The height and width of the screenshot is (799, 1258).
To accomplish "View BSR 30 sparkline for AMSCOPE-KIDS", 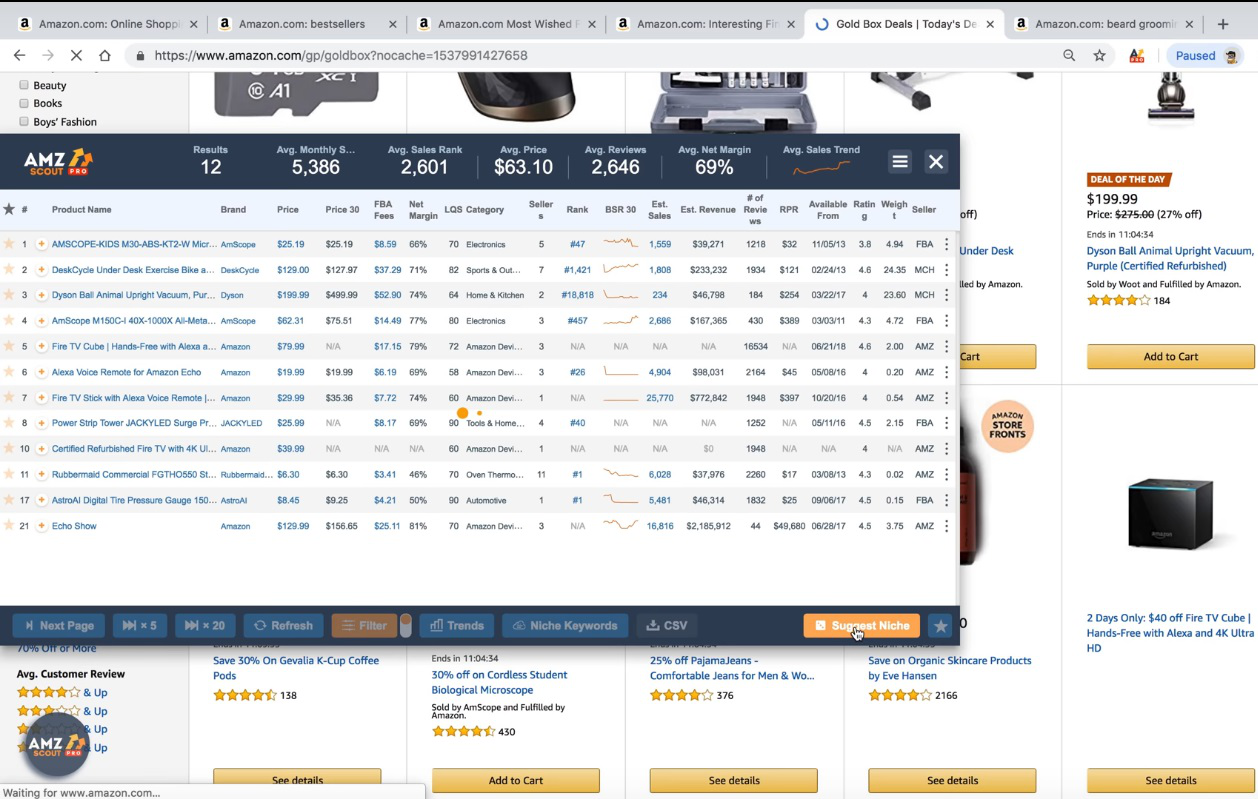I will coord(620,243).
